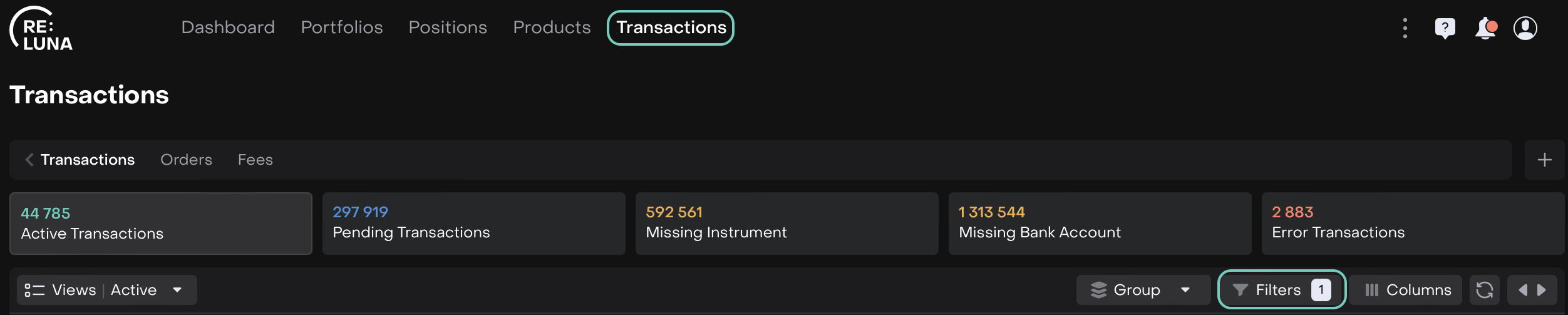Screen dimensions: 1568x315
Task: Open the help chat icon
Action: [x=1445, y=28]
